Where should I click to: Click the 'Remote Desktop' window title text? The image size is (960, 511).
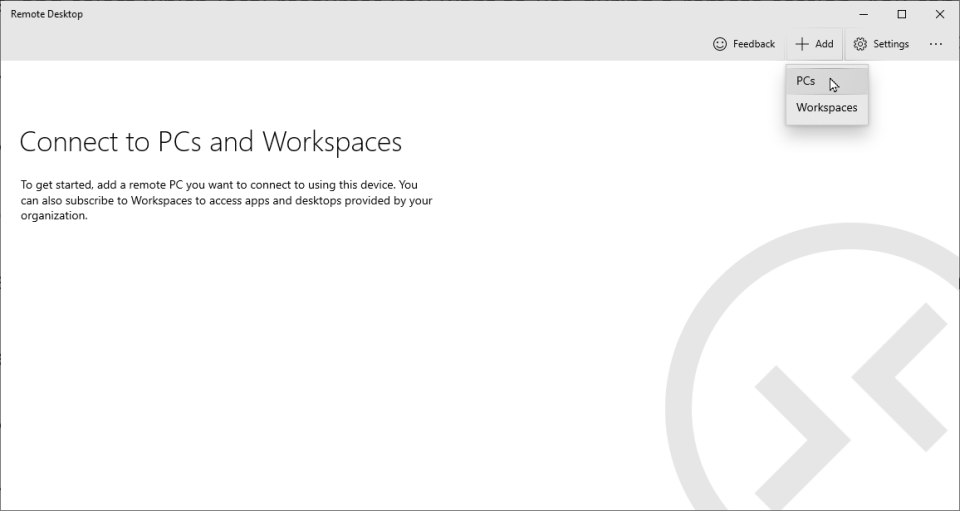pyautogui.click(x=47, y=14)
